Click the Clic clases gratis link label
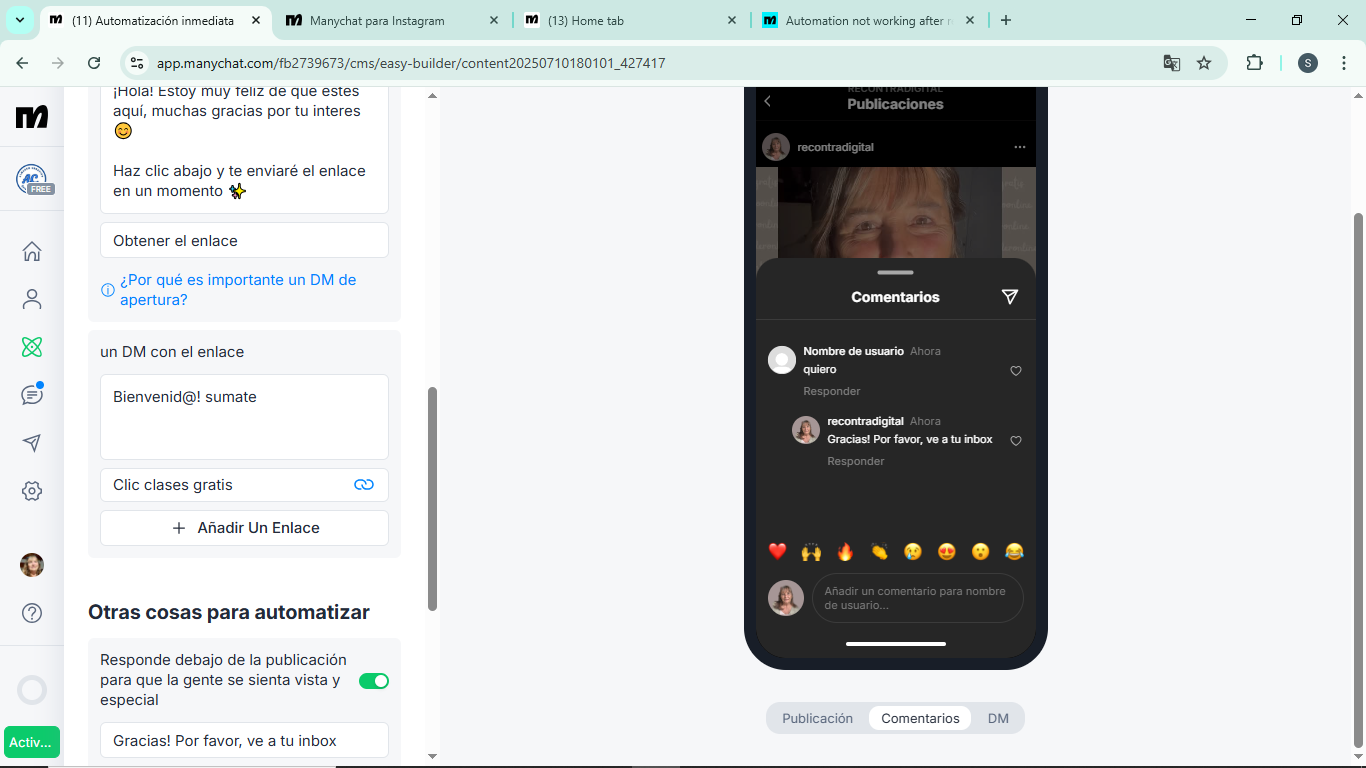The width and height of the screenshot is (1366, 768). (x=172, y=485)
